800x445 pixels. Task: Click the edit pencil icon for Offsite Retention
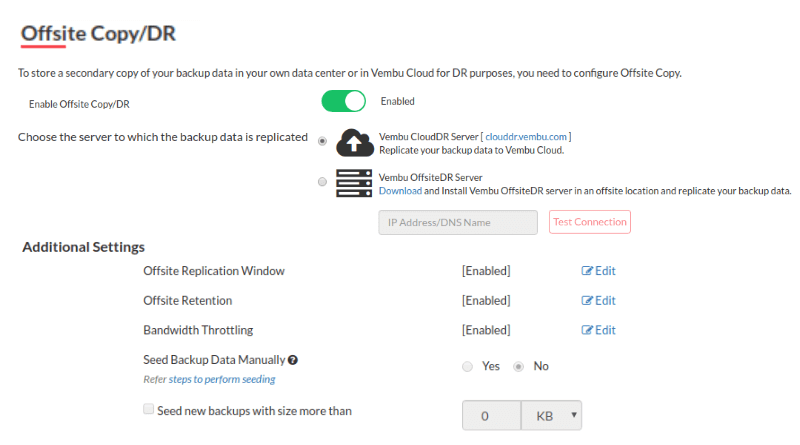pos(587,301)
